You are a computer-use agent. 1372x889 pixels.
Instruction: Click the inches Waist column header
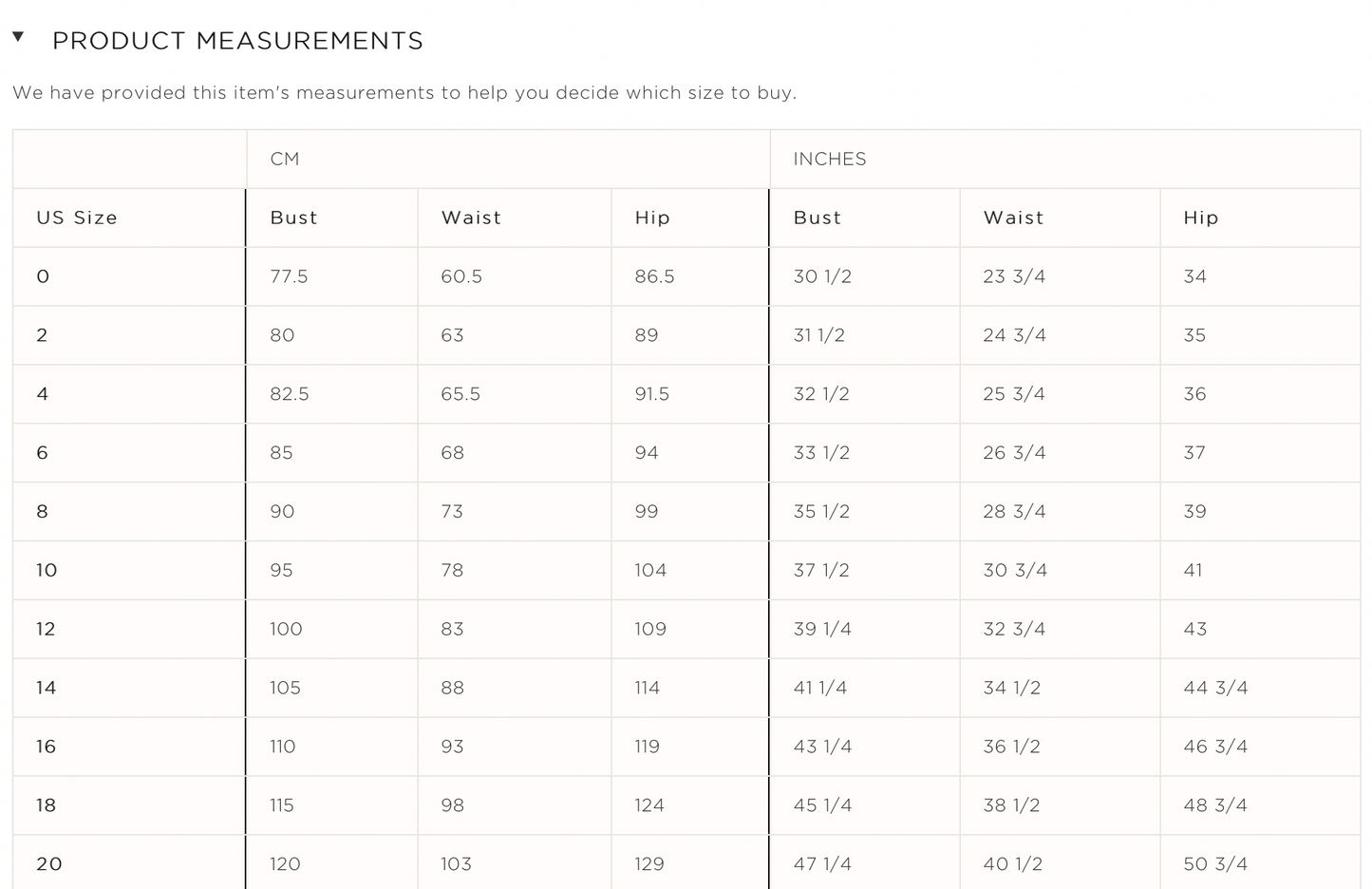click(x=1013, y=218)
